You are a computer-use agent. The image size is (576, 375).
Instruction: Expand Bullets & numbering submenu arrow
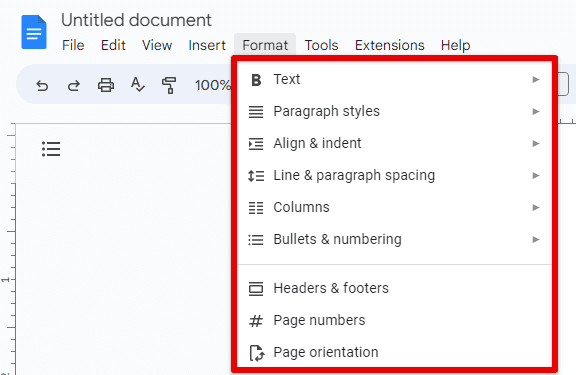point(536,239)
